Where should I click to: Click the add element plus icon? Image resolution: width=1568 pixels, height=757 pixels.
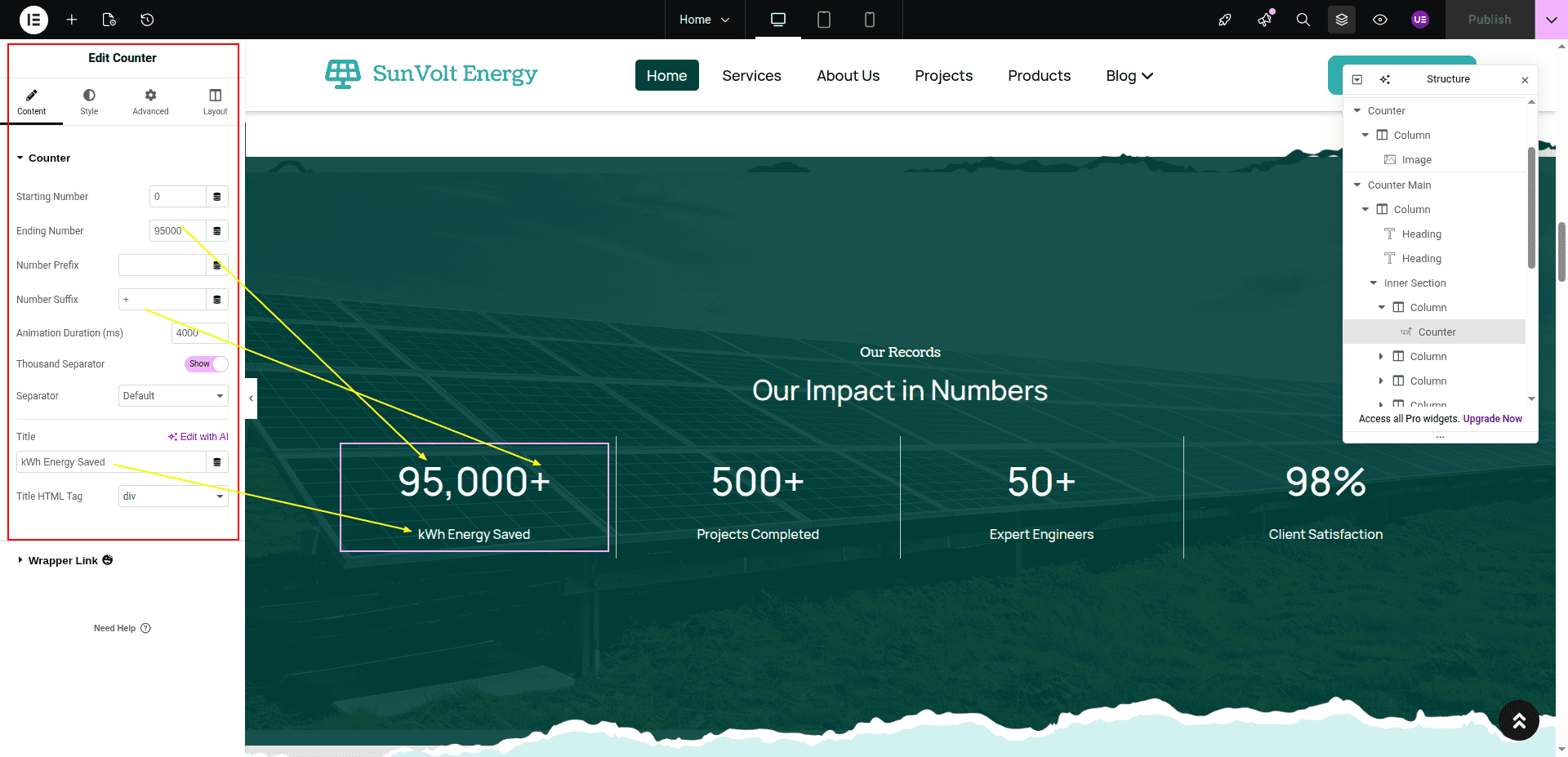(72, 20)
